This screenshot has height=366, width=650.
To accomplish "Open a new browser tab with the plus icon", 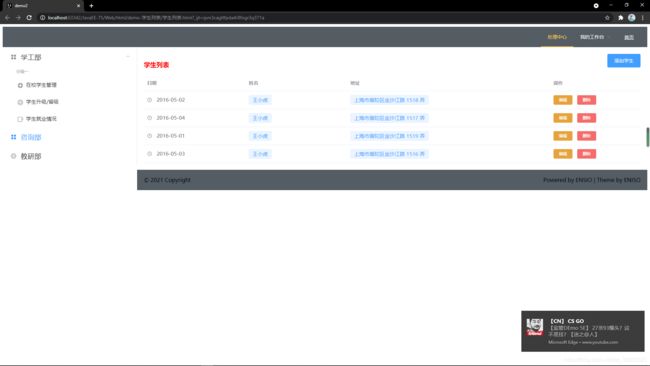I will pyautogui.click(x=91, y=6).
